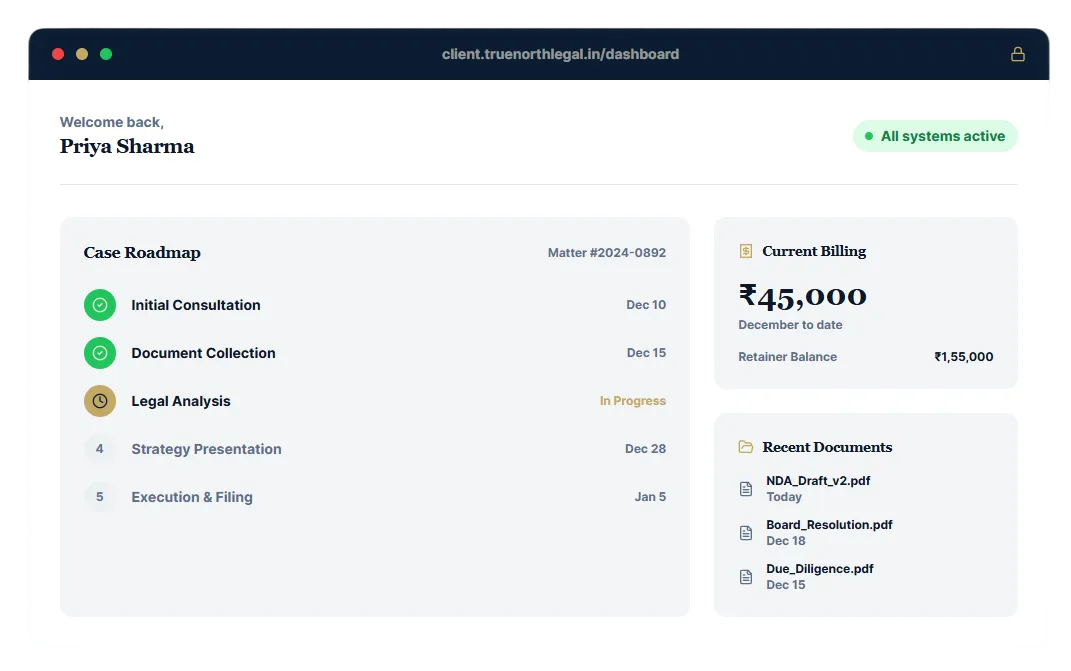The image size is (1071, 671).
Task: Click the file icon beside NDA_Draft_v2.pdf
Action: click(x=745, y=489)
